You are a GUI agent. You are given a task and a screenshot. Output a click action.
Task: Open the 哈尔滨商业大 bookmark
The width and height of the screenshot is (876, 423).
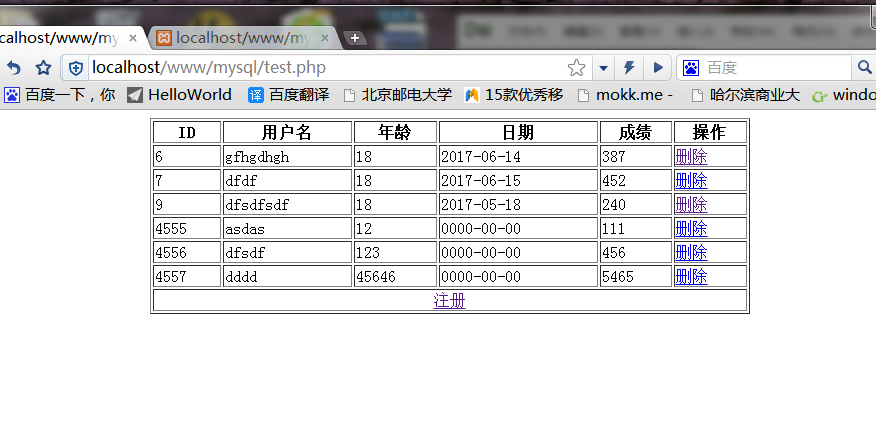[746, 95]
